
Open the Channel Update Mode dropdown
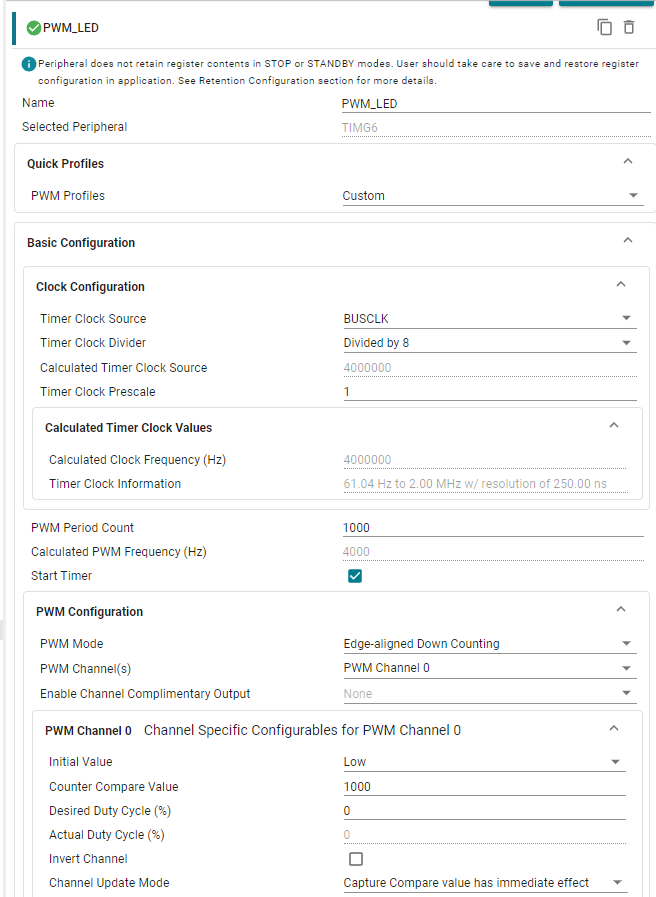[x=484, y=883]
